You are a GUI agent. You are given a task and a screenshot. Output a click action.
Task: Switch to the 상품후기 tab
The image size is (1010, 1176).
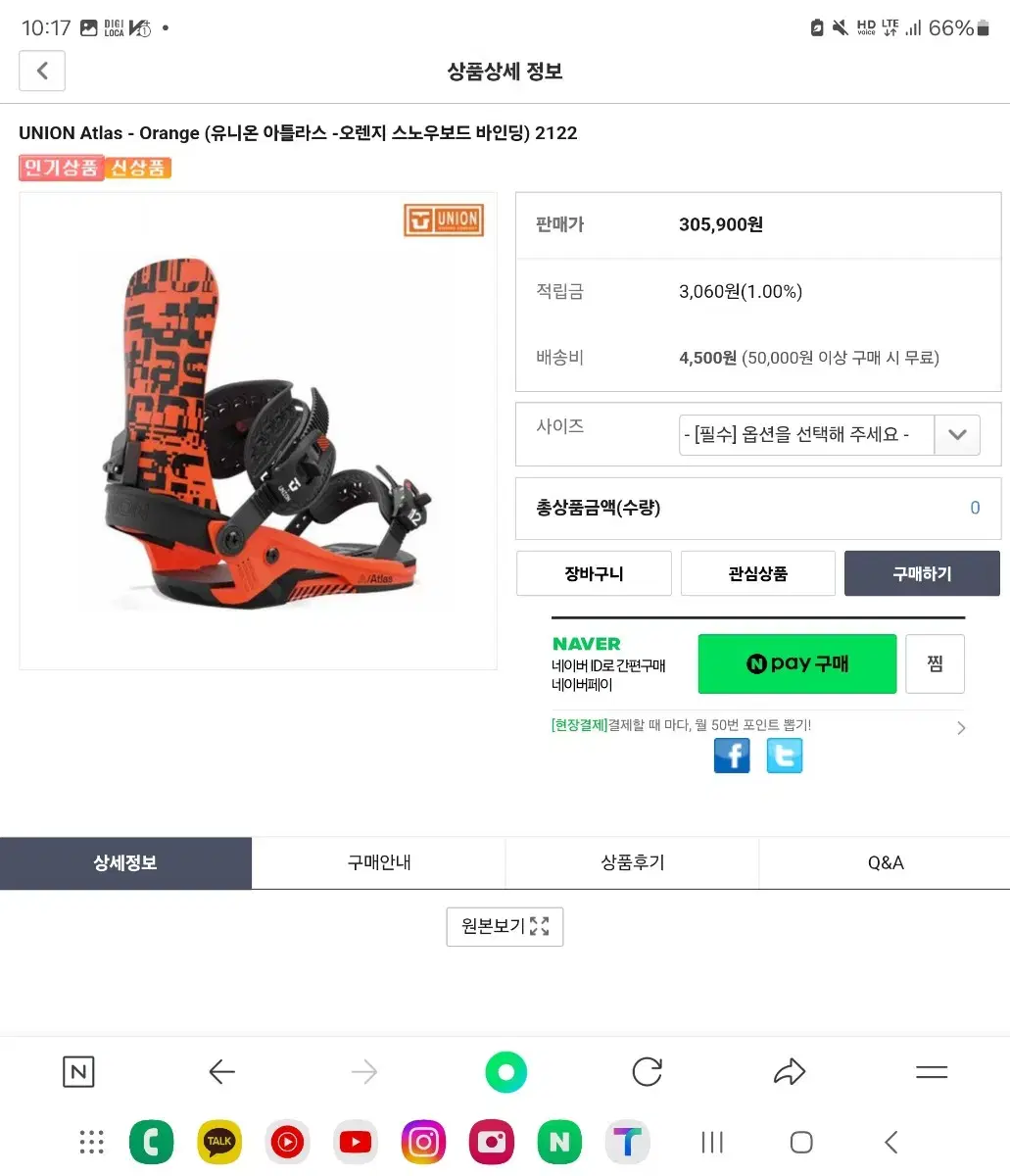(633, 863)
